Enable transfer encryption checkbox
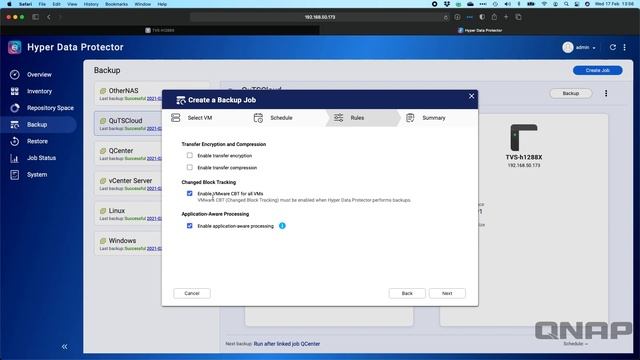640x360 pixels. (190, 156)
